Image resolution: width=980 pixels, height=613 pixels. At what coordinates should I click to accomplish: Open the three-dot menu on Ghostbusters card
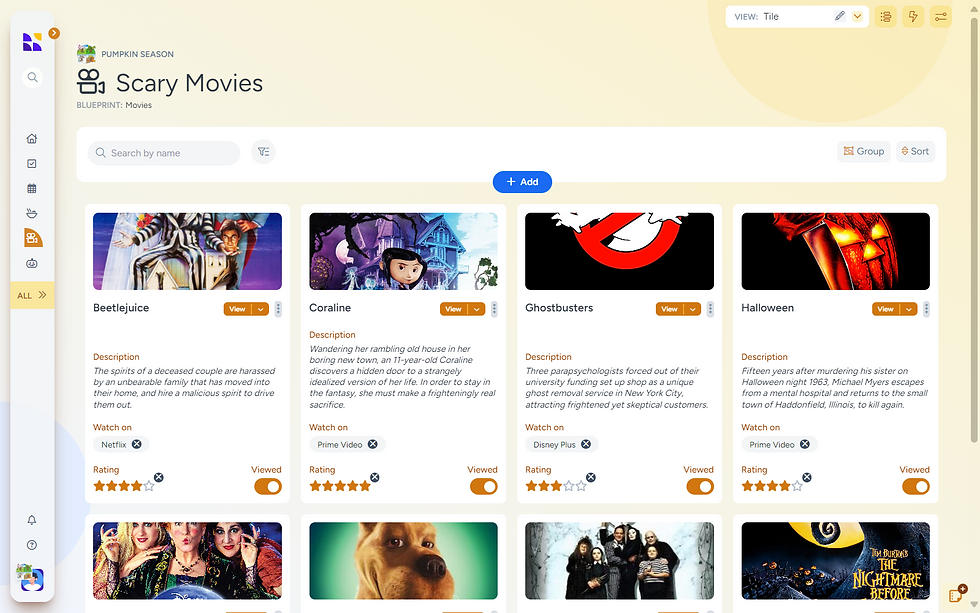(710, 309)
